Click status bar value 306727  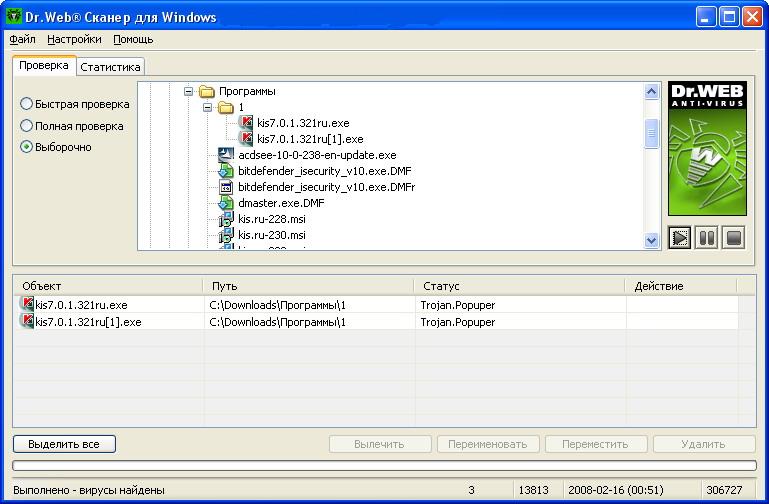[x=724, y=490]
